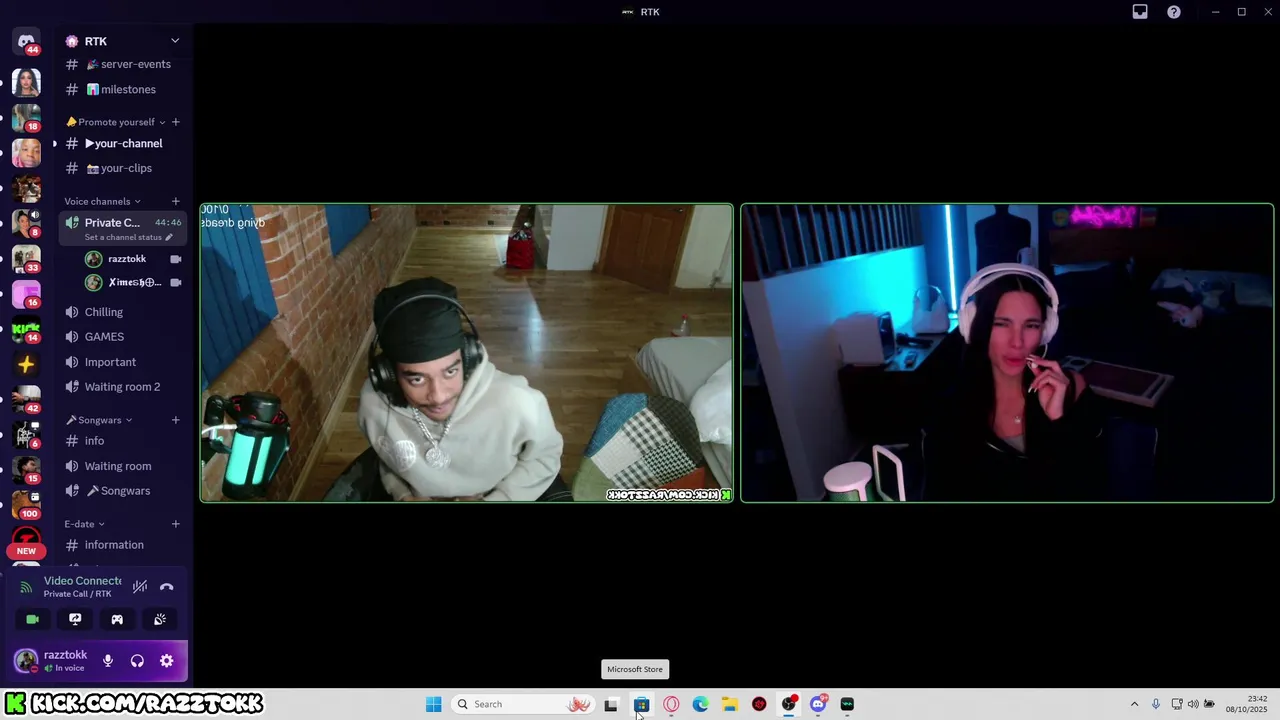The image size is (1280, 720).
Task: Open Microsoft Store from taskbar
Action: click(641, 704)
